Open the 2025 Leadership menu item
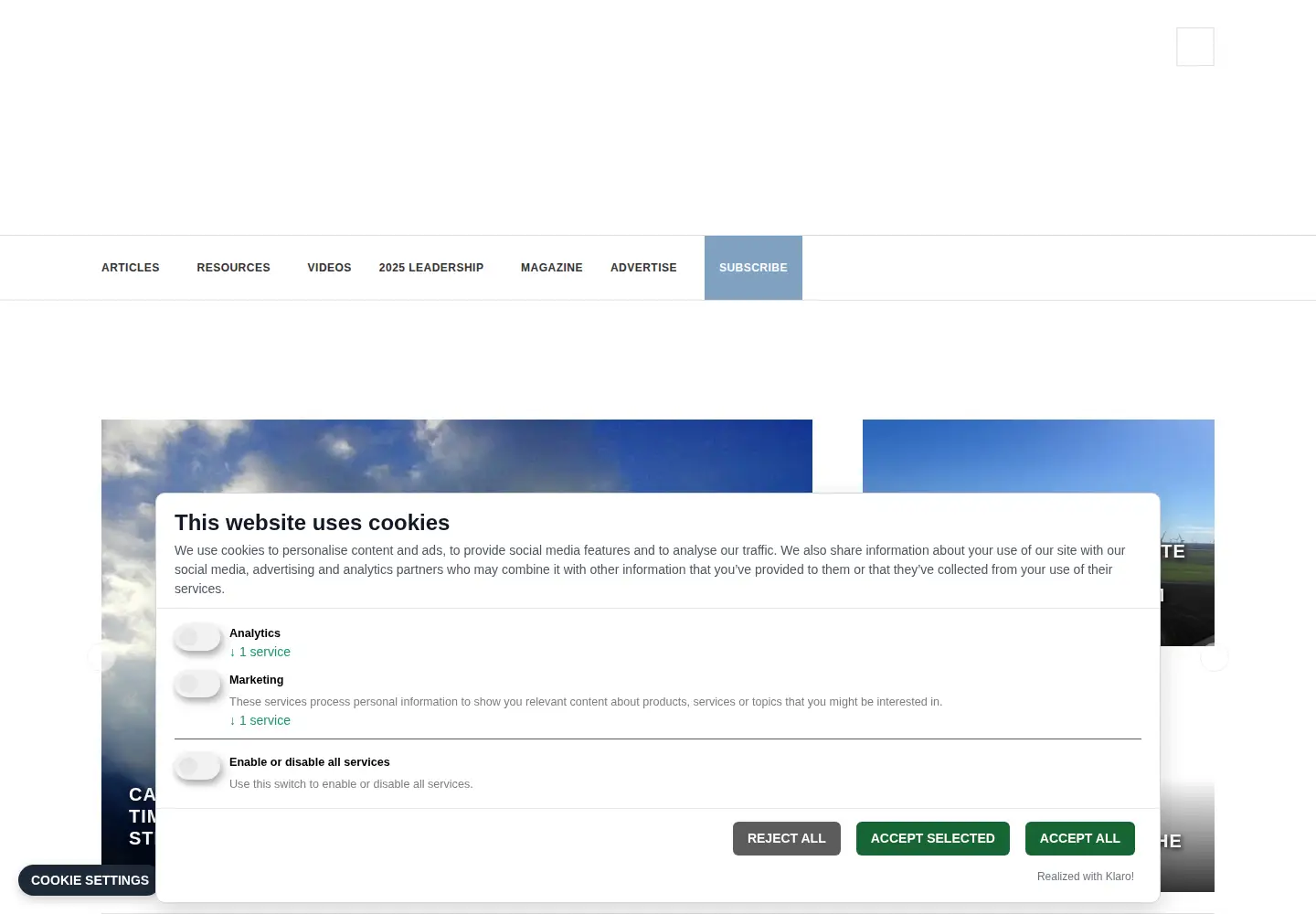Image resolution: width=1316 pixels, height=914 pixels. (x=431, y=268)
